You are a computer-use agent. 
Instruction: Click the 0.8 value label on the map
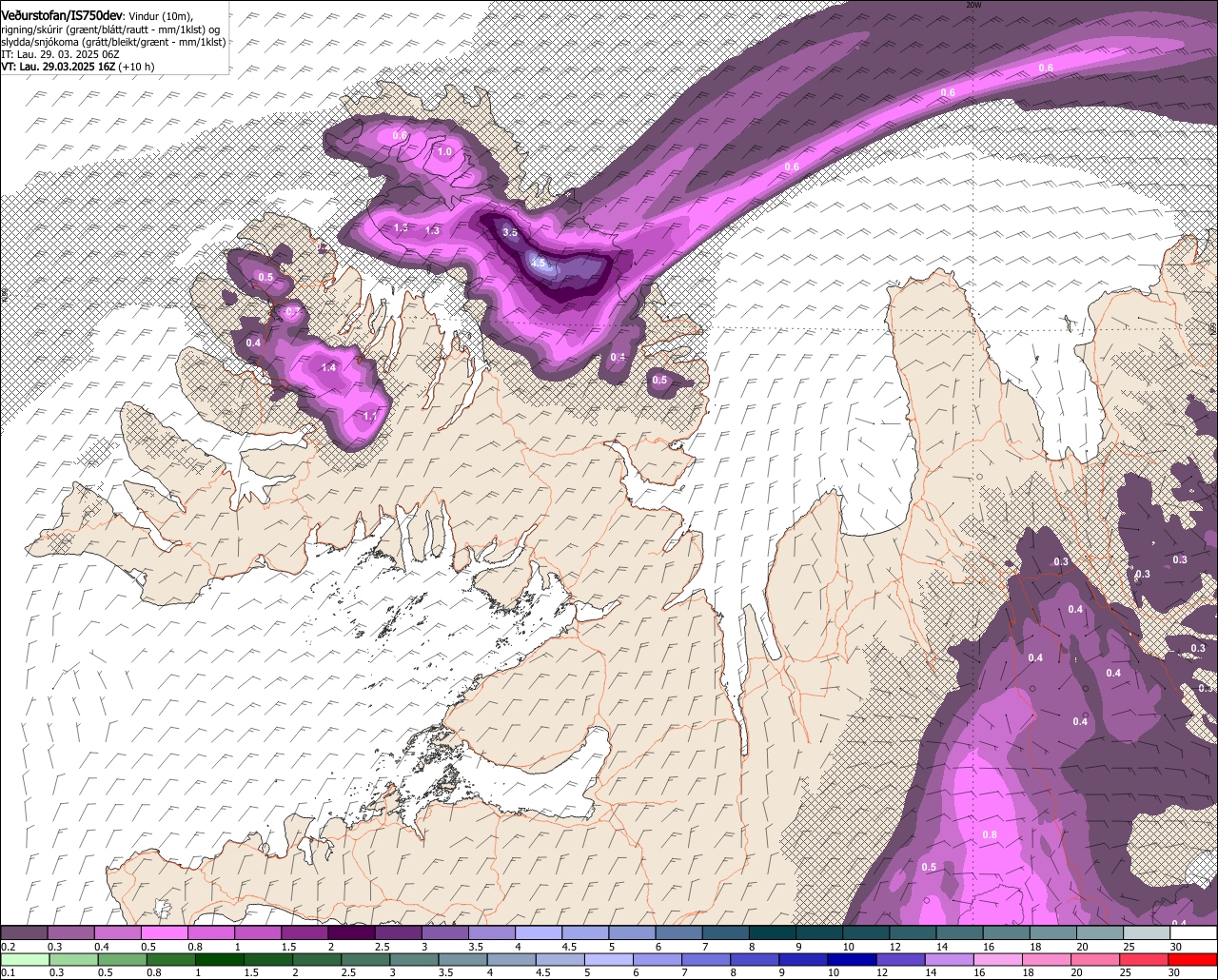point(990,834)
